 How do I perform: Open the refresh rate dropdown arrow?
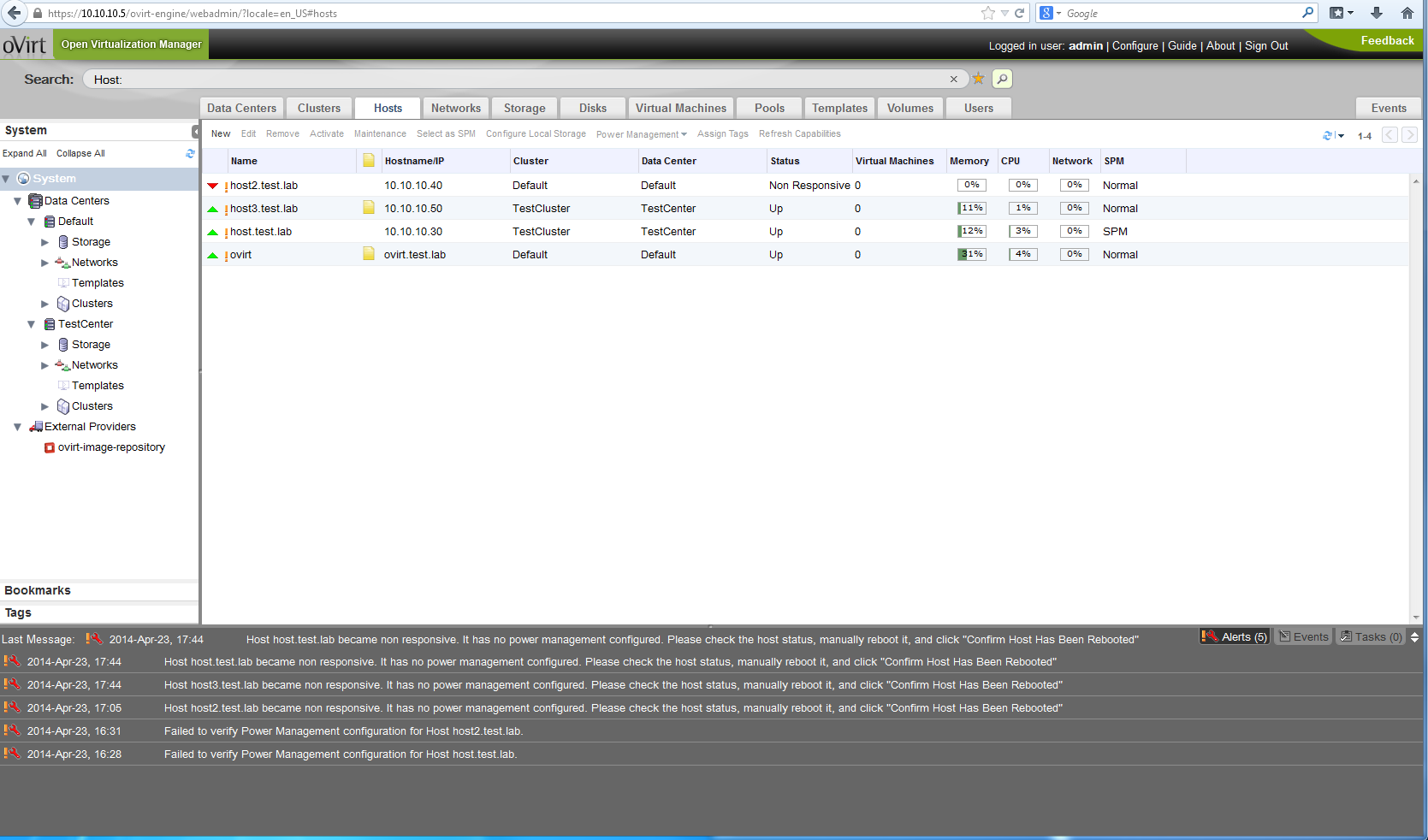(x=1341, y=136)
